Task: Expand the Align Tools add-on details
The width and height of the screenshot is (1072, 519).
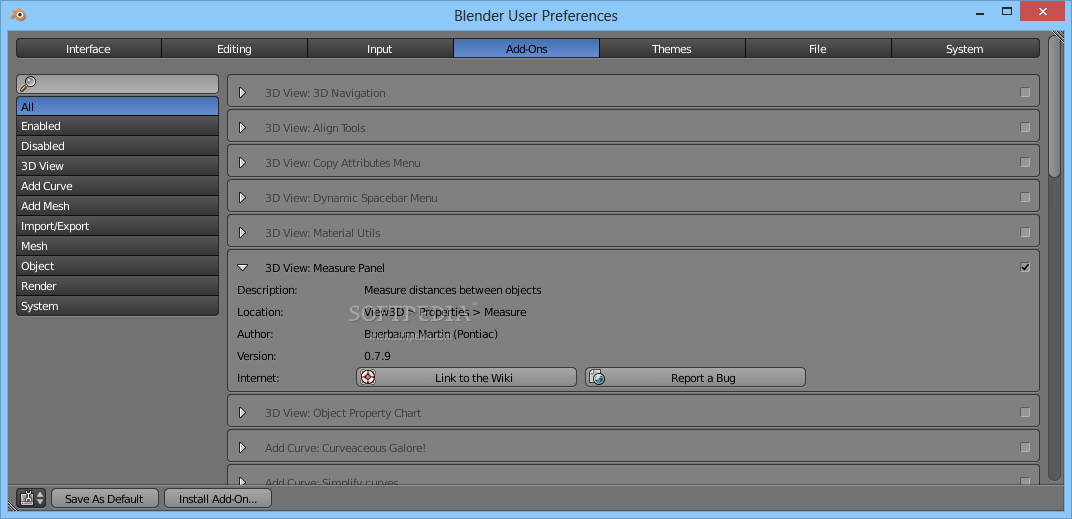Action: (x=242, y=127)
